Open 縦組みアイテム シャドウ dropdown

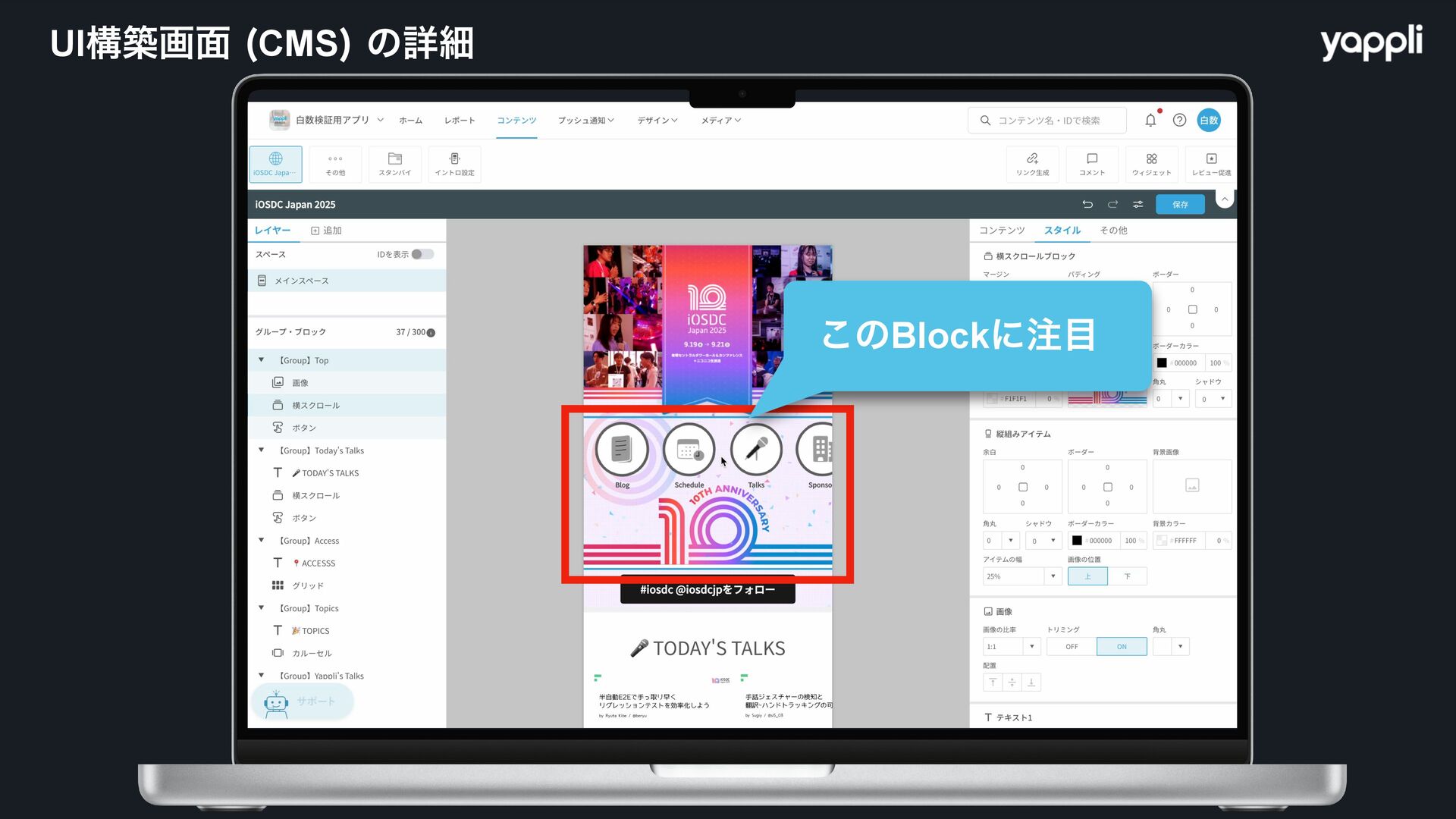[1043, 541]
